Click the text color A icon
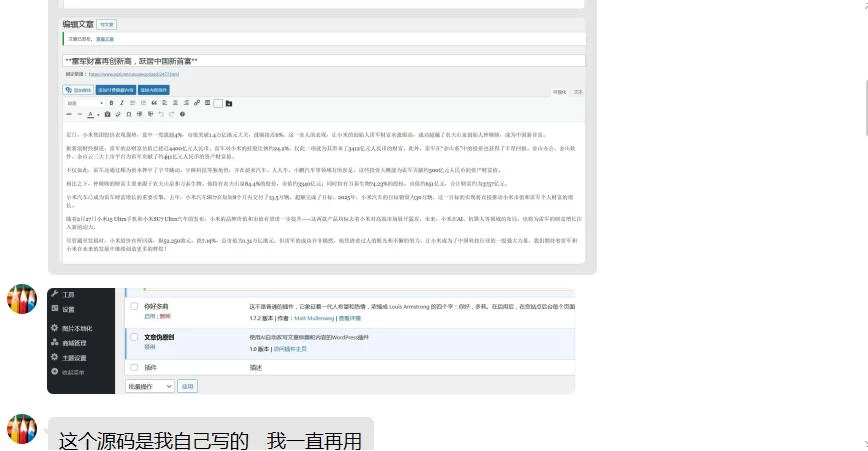The image size is (868, 451). point(90,115)
